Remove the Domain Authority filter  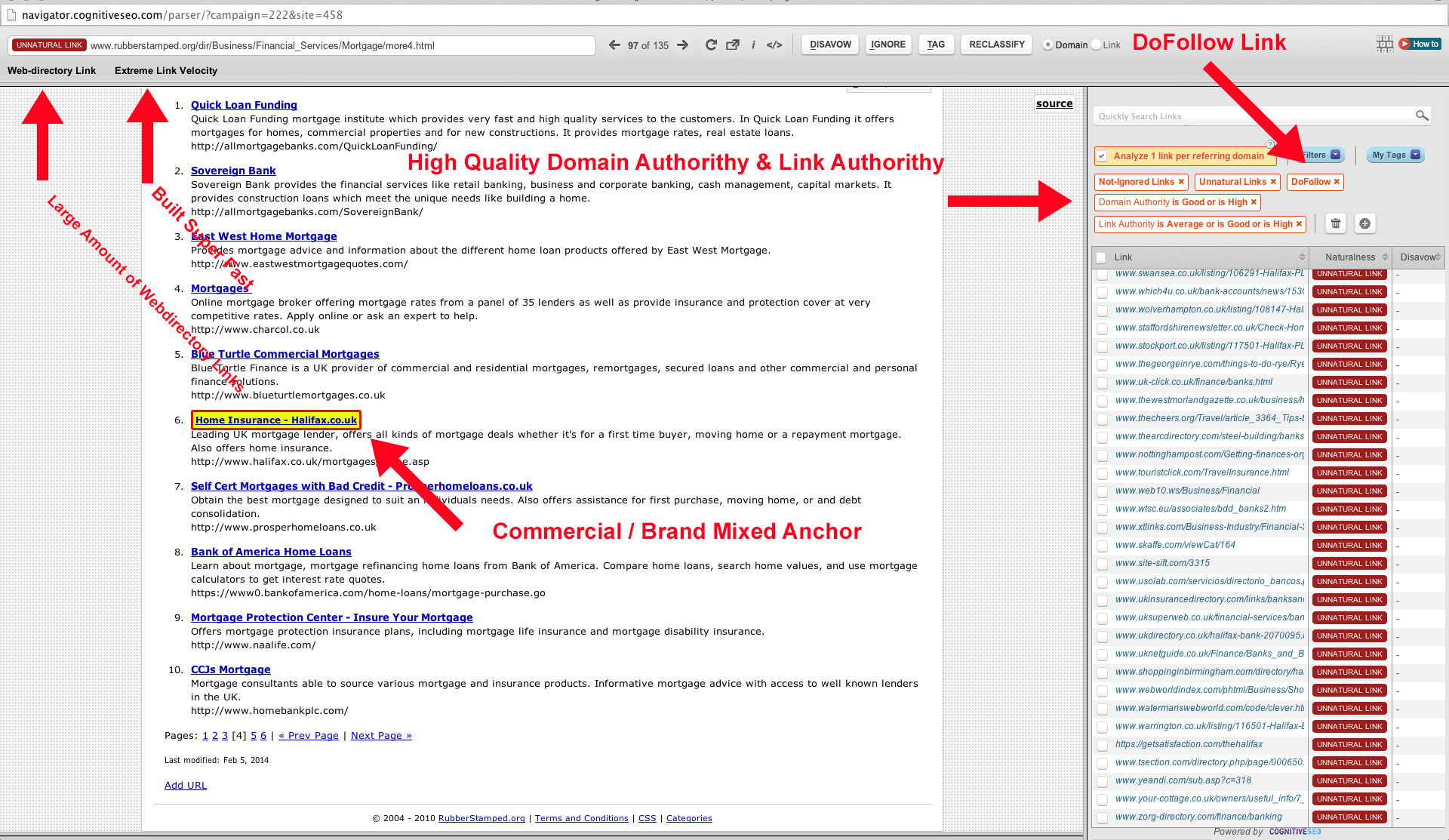(1254, 202)
